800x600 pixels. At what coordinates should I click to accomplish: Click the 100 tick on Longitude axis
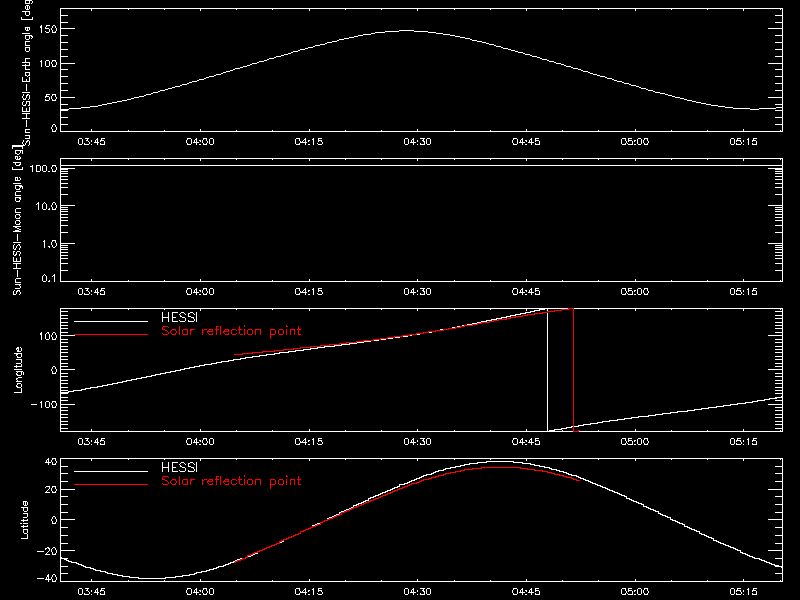[47, 336]
